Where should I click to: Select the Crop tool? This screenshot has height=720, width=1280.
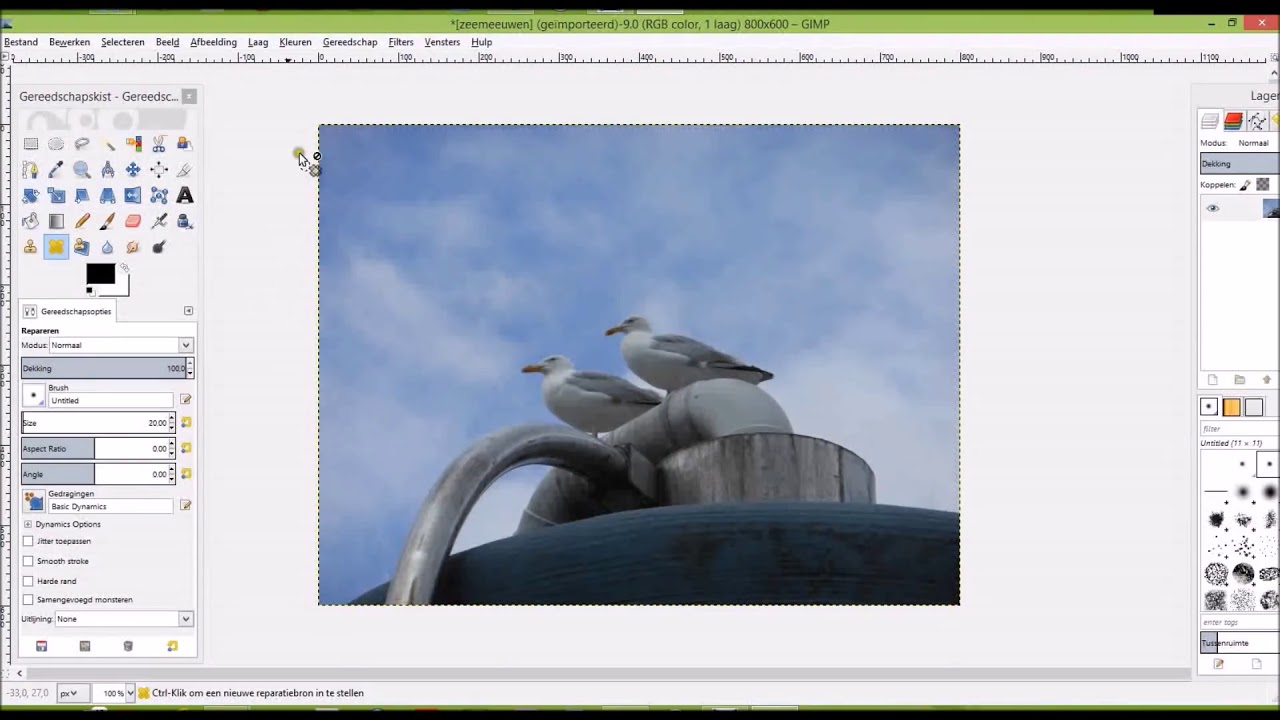click(184, 170)
